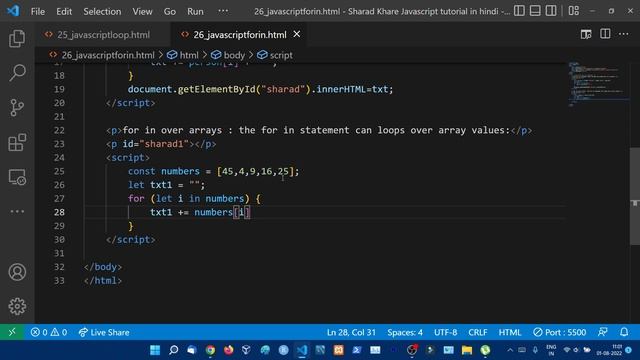Open XAMPP from taskbar
Viewport: 640px width, 360px height.
tap(339, 350)
